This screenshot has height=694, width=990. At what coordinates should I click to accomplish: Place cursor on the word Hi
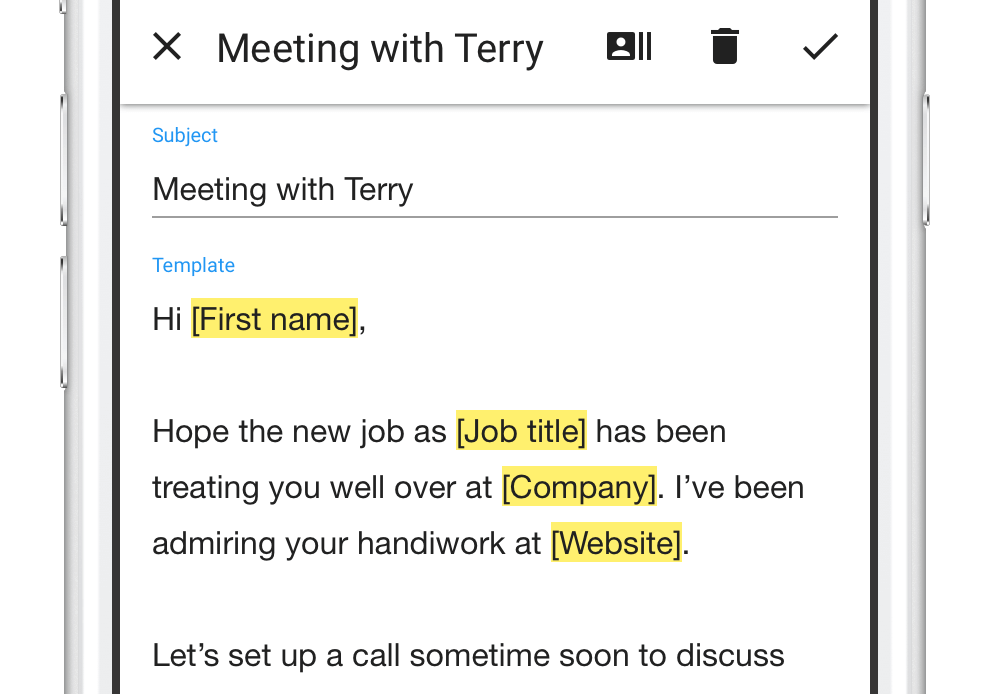click(x=167, y=319)
